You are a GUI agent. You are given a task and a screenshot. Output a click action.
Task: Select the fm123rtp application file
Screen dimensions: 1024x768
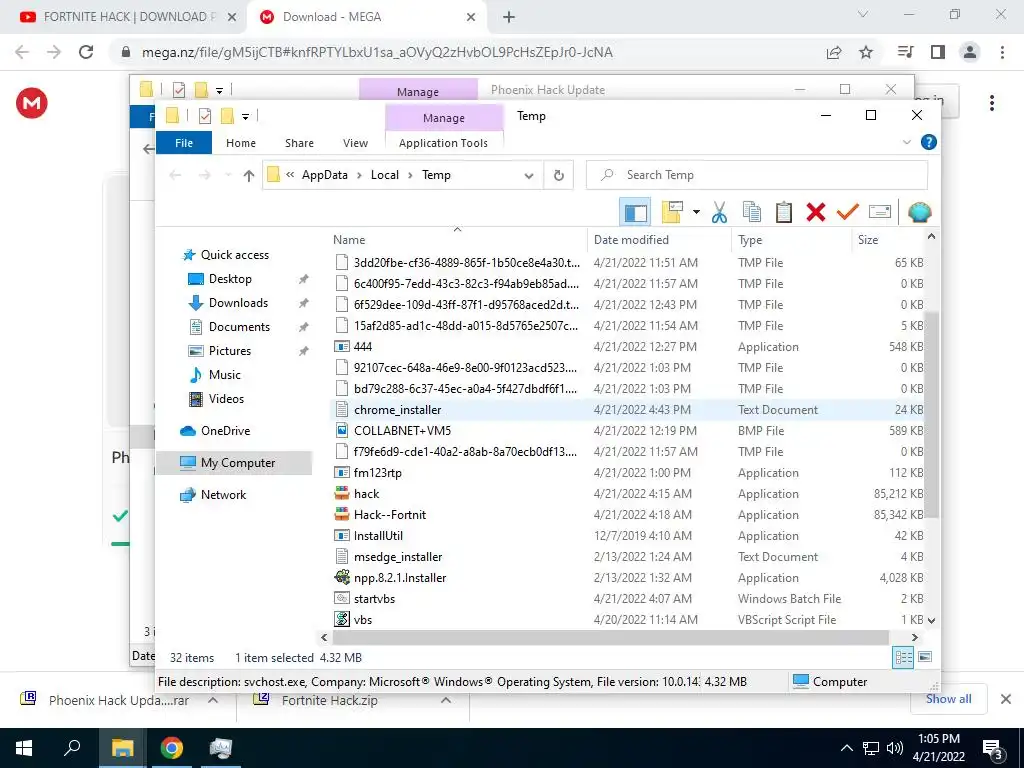pyautogui.click(x=377, y=473)
